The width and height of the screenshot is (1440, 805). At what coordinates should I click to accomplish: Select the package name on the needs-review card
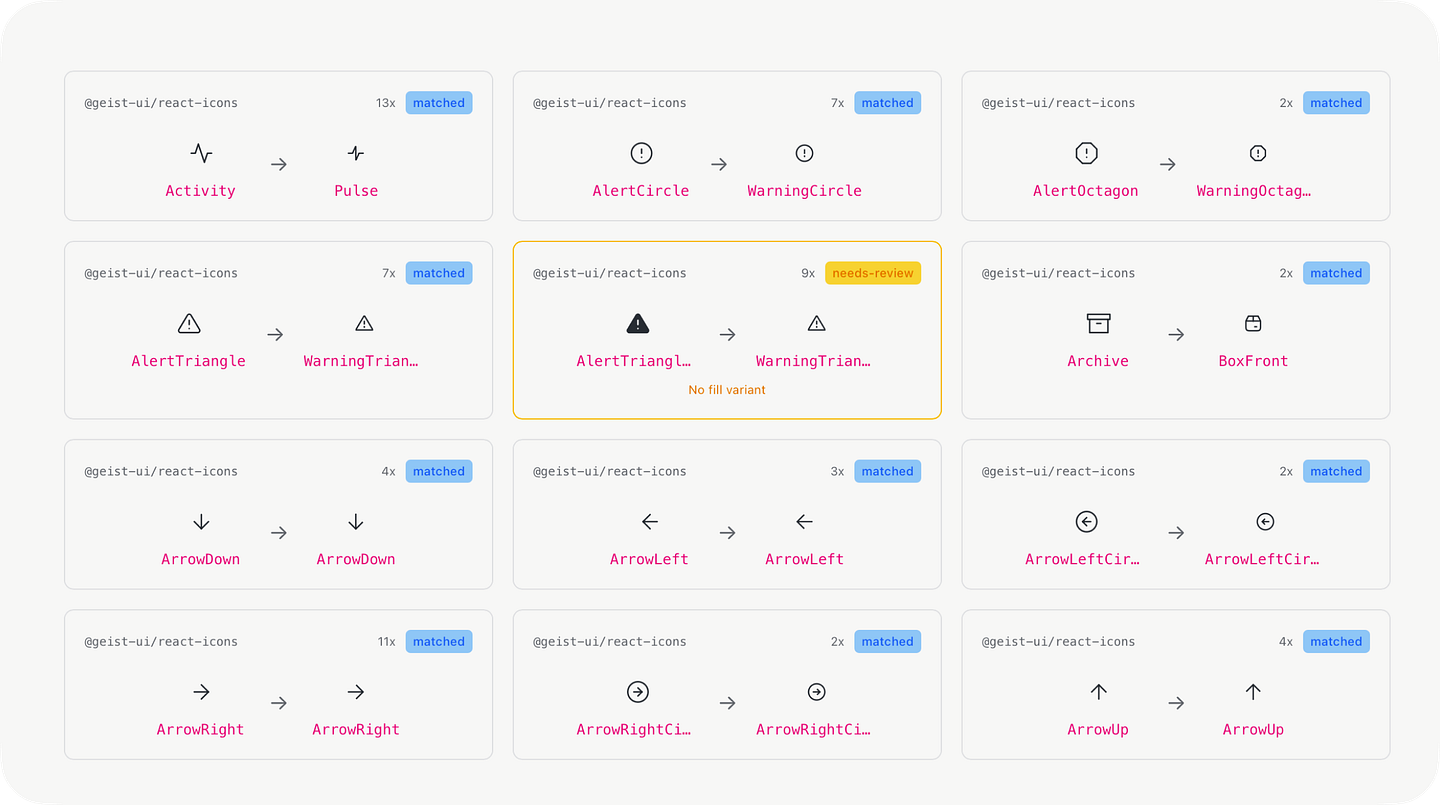610,273
